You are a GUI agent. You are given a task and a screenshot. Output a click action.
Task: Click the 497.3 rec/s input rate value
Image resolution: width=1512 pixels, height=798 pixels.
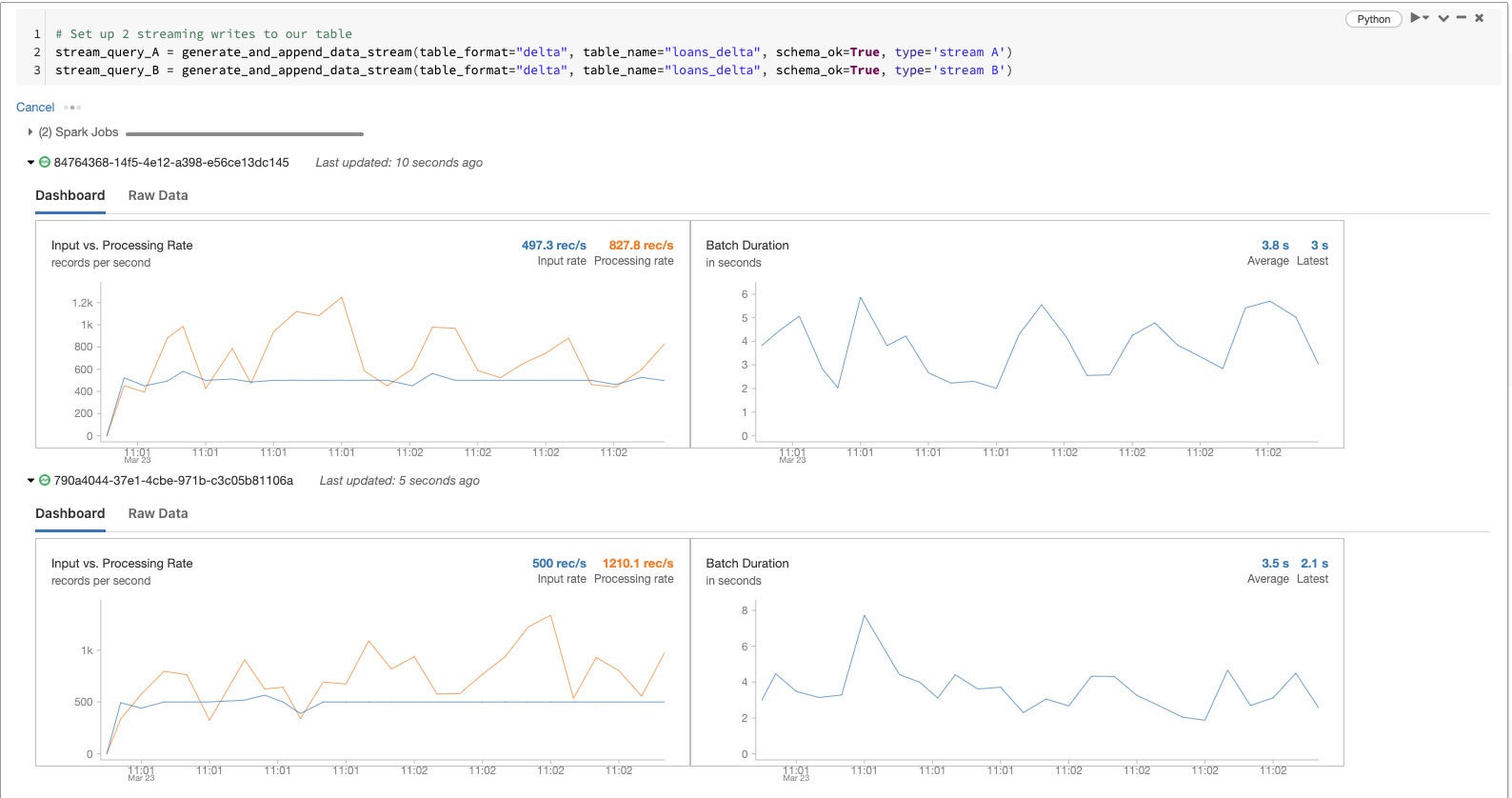point(554,246)
